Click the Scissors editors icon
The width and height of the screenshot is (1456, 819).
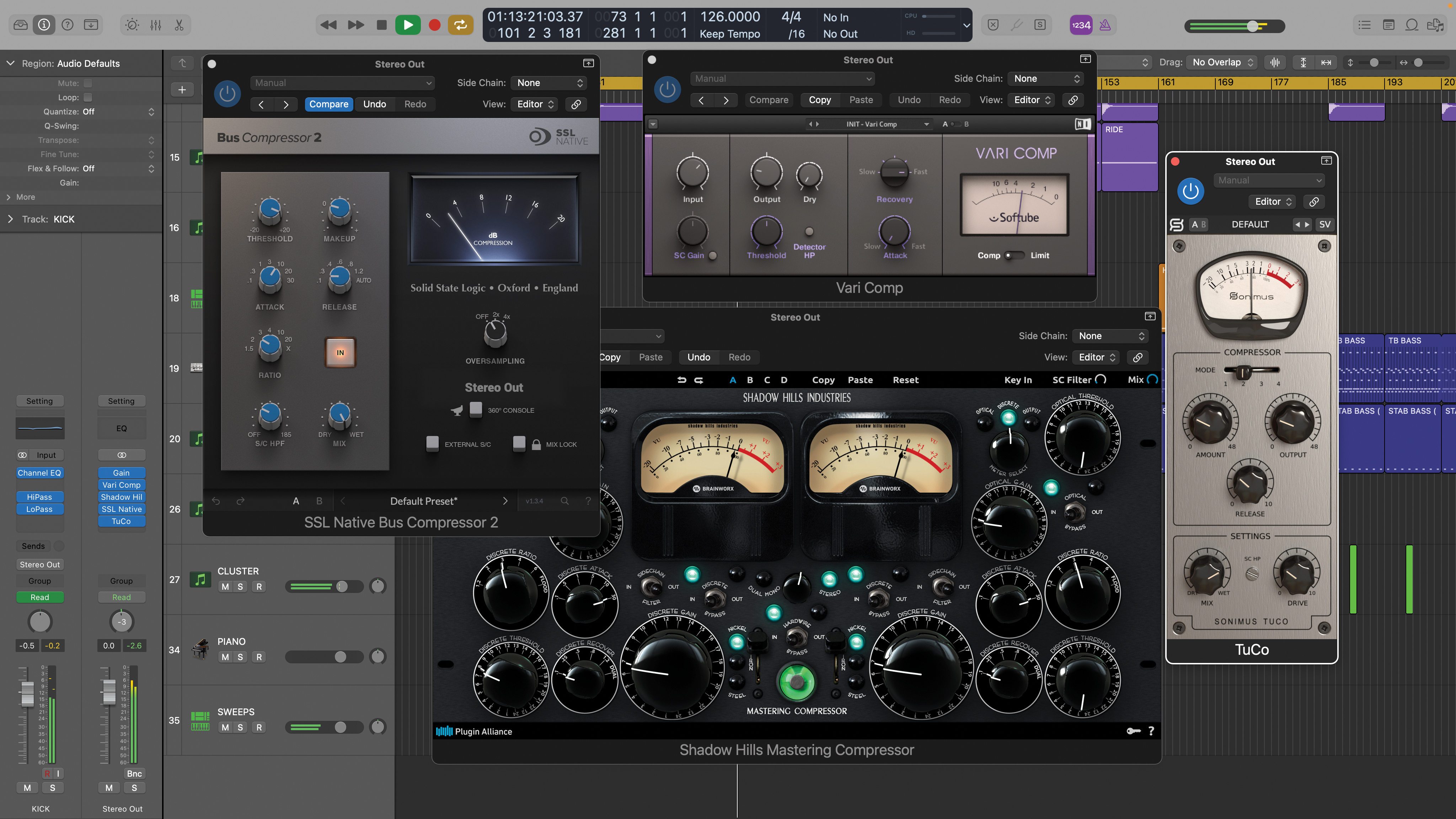[179, 25]
